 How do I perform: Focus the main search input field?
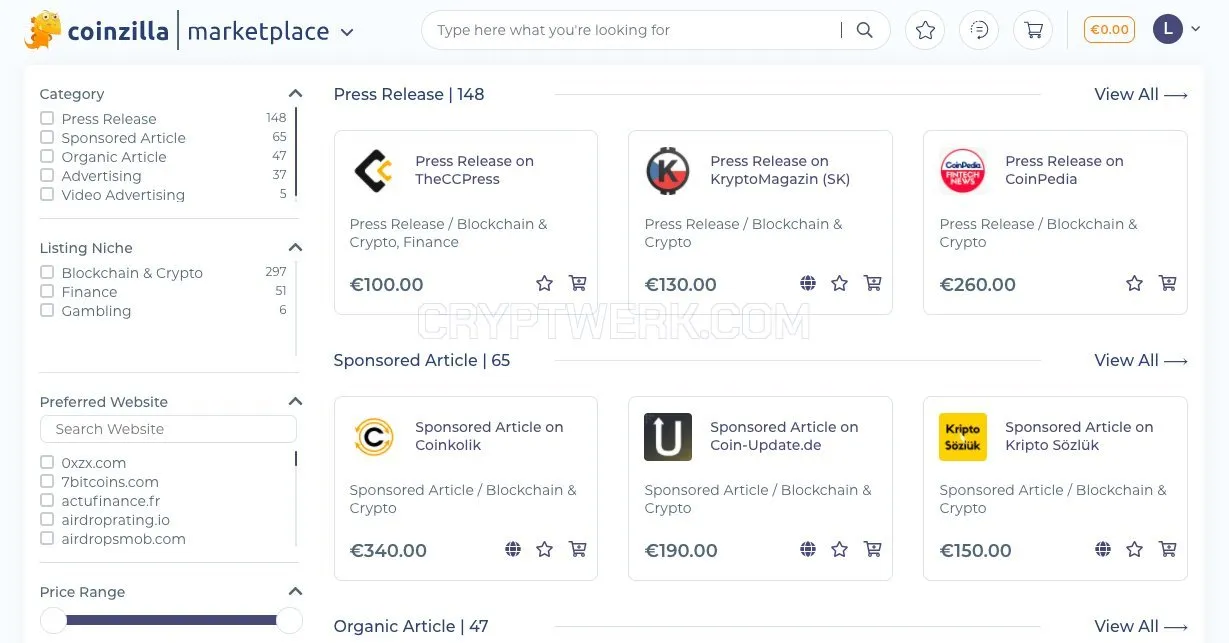(636, 30)
